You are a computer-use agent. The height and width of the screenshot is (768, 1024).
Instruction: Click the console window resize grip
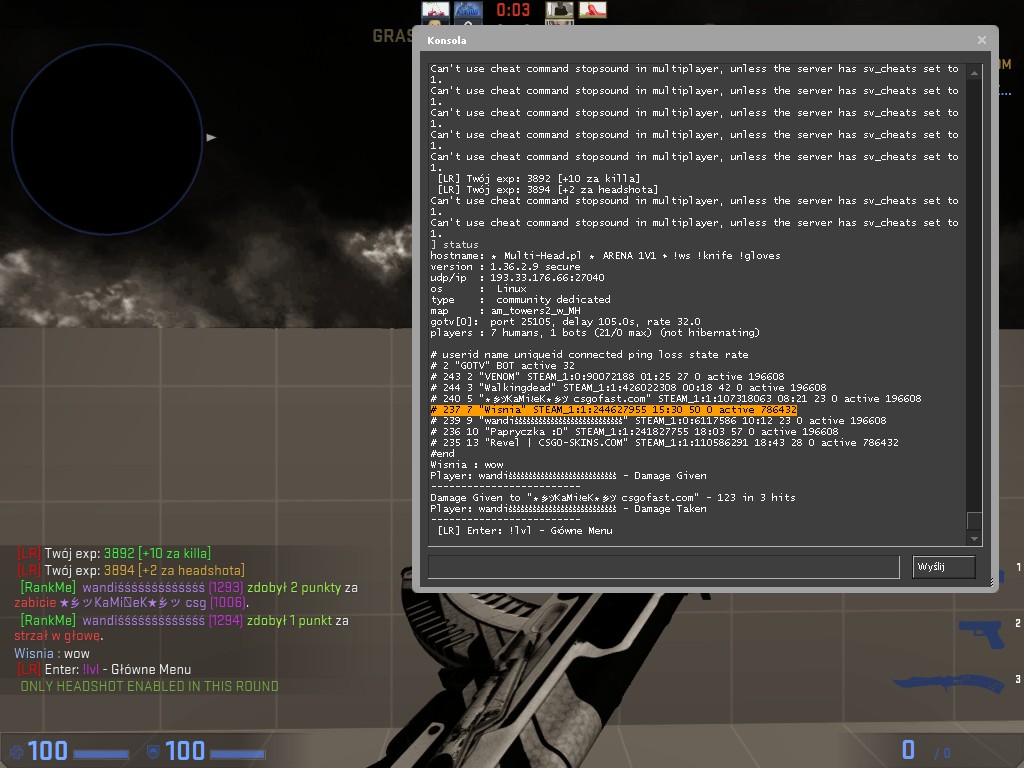pos(993,581)
